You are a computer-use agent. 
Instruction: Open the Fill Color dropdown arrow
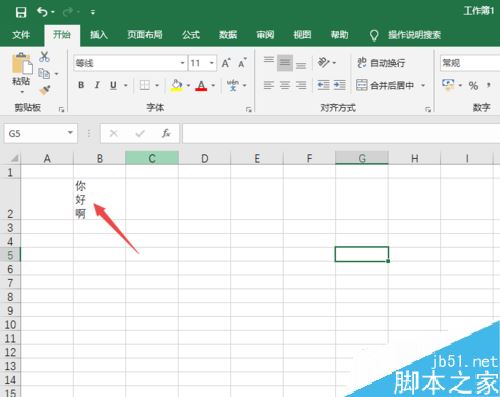tap(188, 86)
